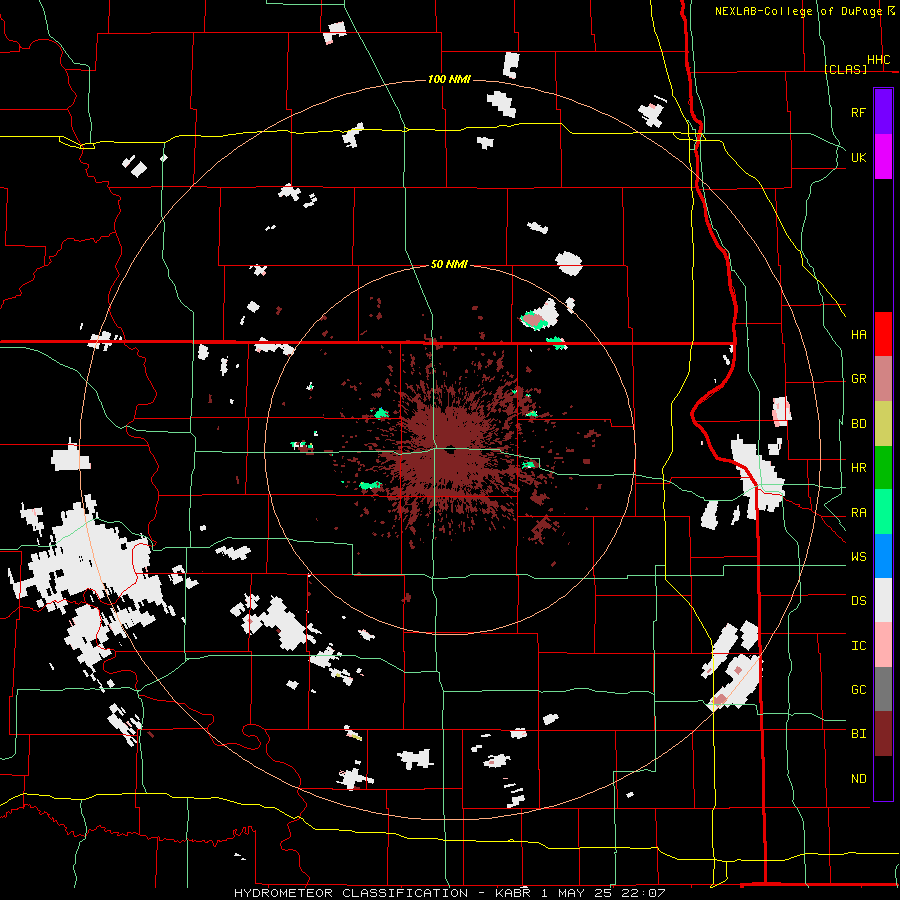Click the BI dark red legend swatch
Image resolution: width=900 pixels, height=900 pixels.
[883, 734]
